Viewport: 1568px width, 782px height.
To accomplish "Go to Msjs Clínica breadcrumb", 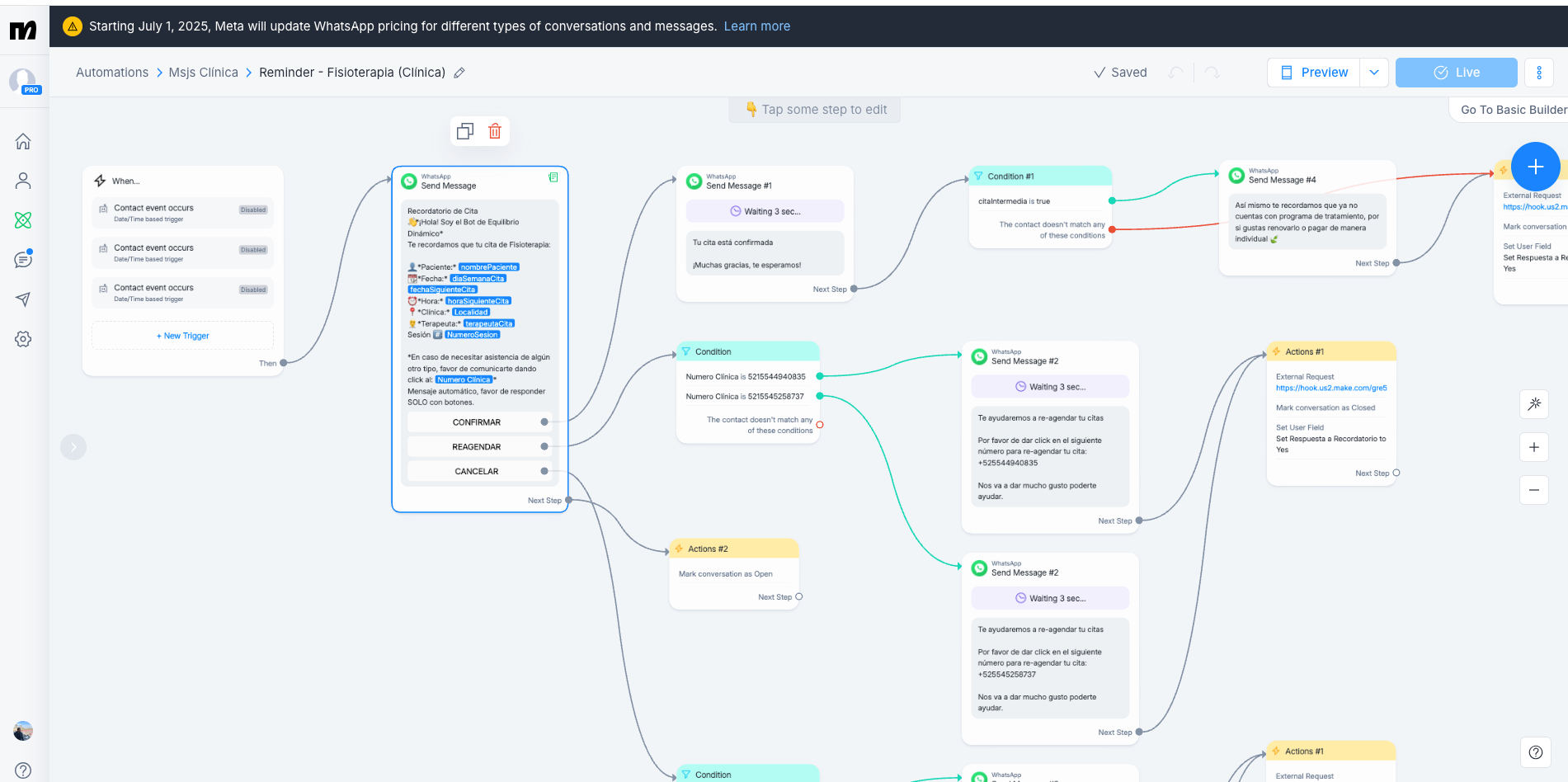I will click(x=203, y=73).
